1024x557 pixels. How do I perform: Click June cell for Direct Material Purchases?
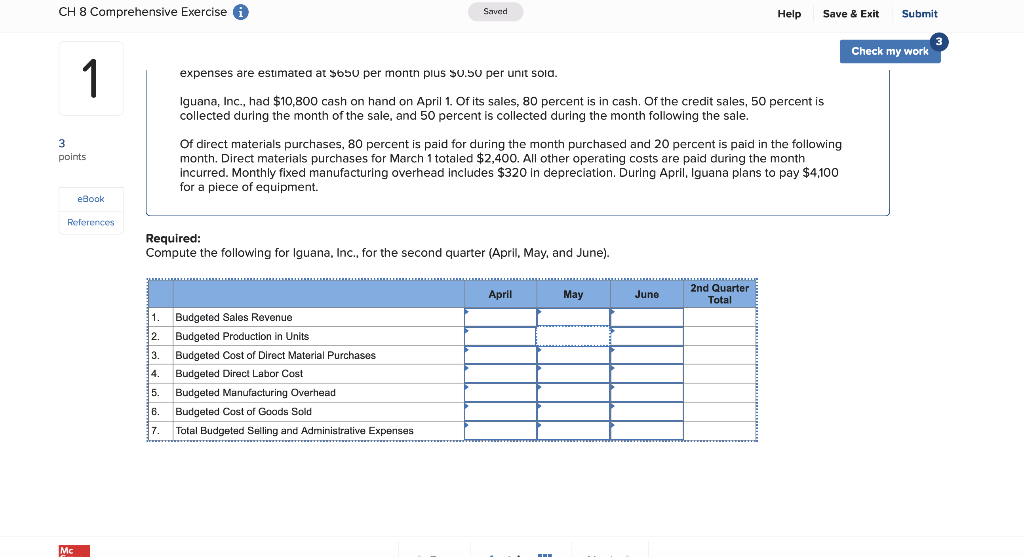647,355
